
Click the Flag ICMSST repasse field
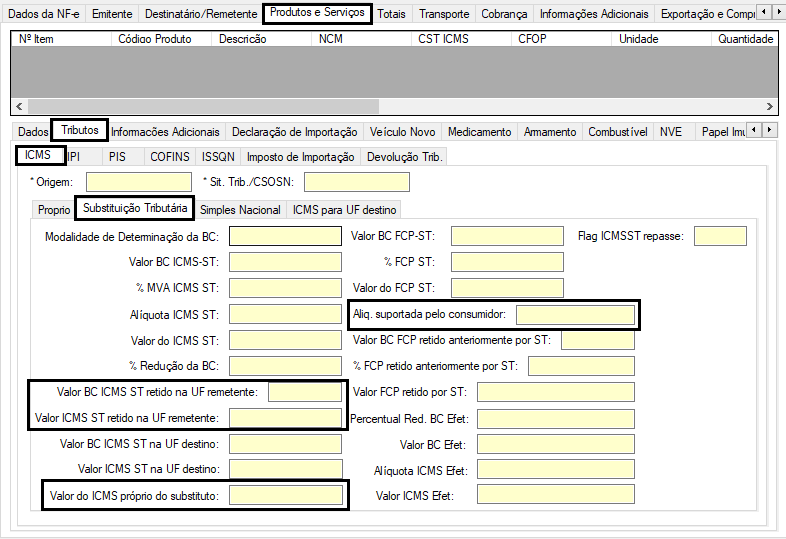click(x=720, y=237)
